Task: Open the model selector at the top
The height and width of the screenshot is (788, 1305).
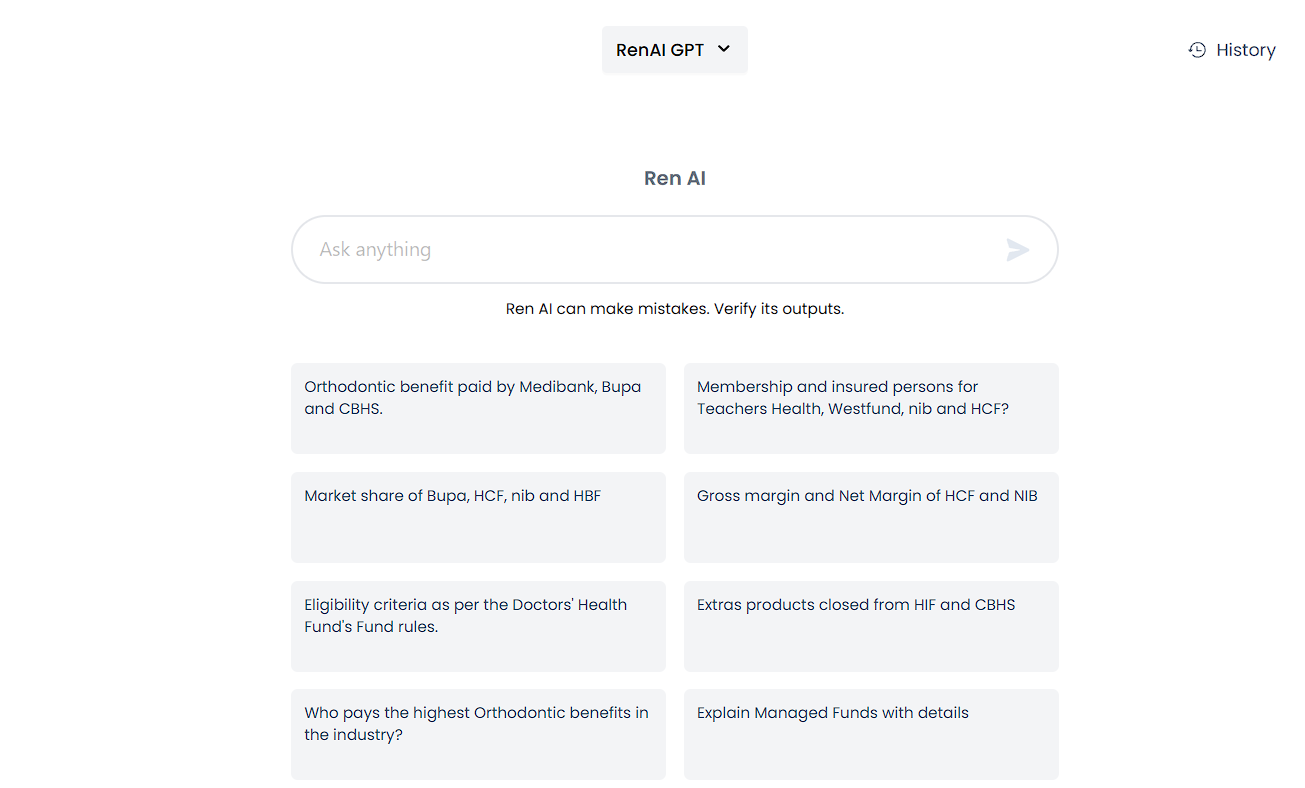Action: click(674, 49)
